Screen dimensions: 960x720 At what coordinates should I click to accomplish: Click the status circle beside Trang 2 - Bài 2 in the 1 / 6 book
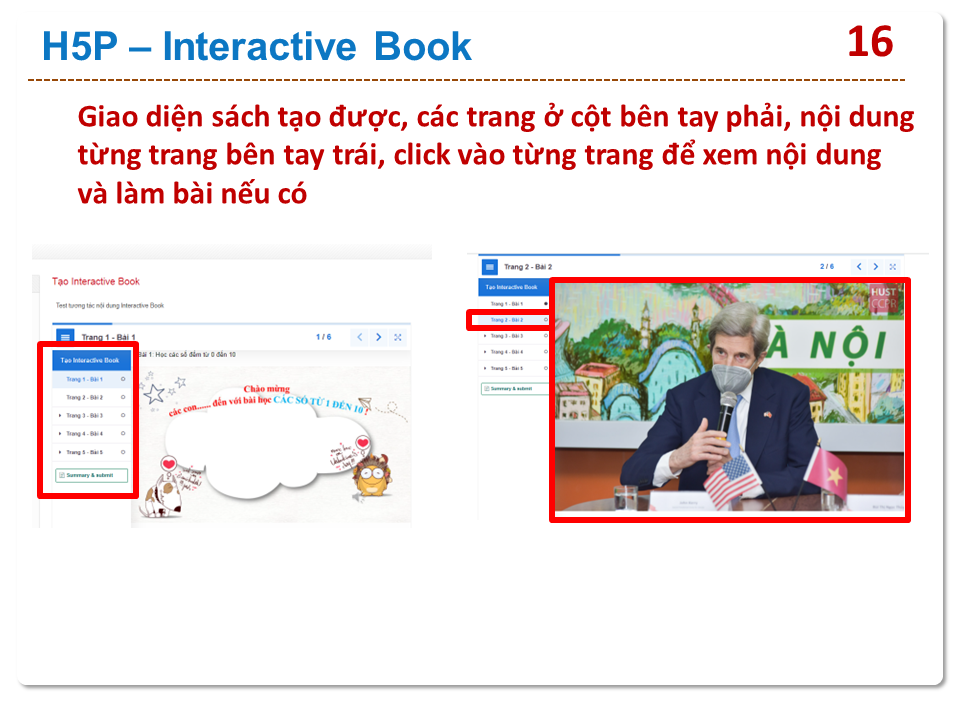click(123, 397)
